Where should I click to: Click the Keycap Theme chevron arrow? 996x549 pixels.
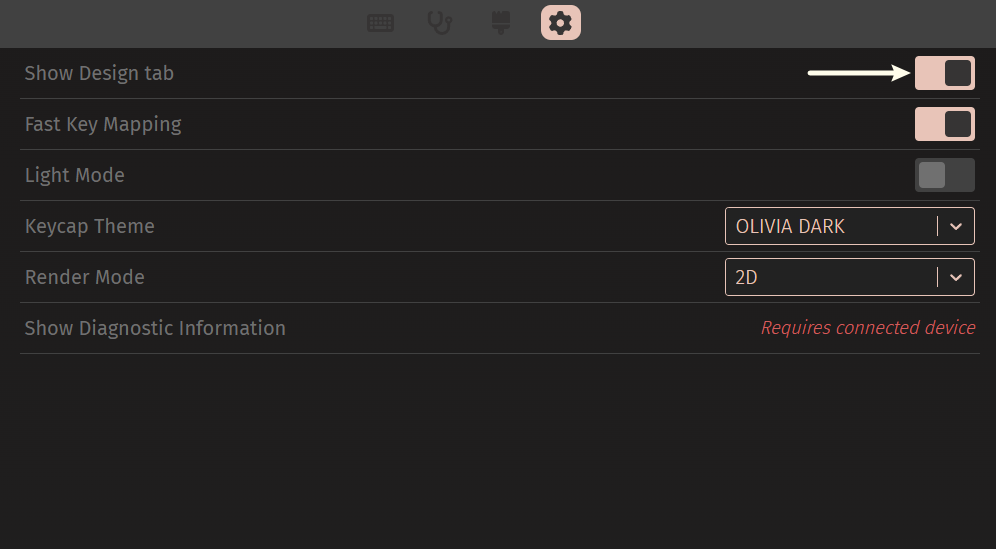click(956, 226)
